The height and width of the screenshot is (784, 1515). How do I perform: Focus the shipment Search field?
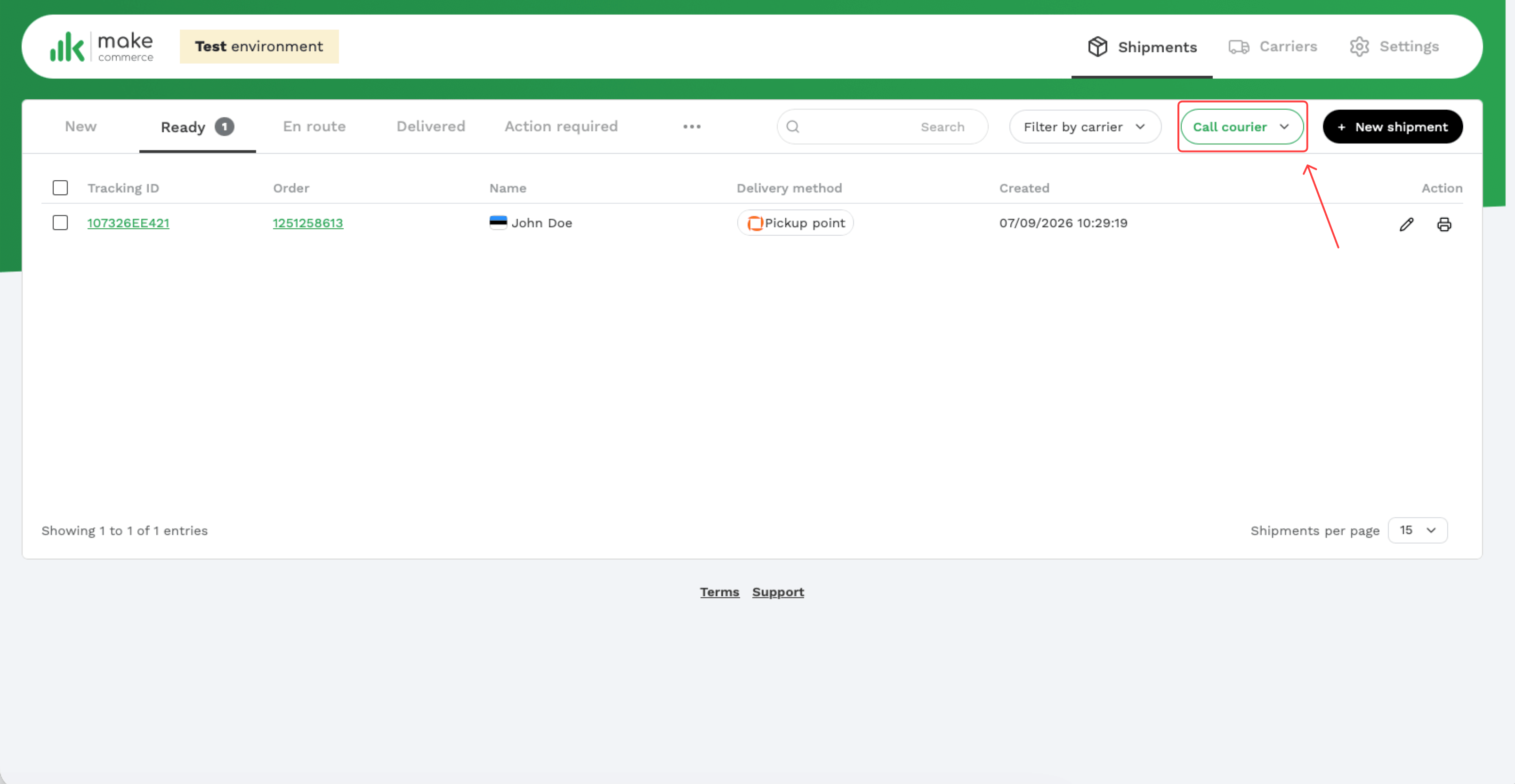882,127
